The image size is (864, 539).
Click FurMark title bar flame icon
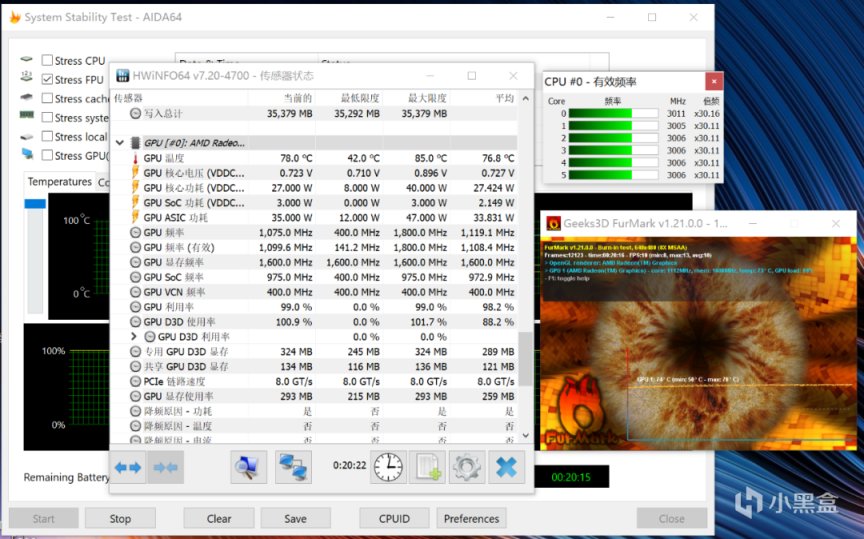(553, 224)
